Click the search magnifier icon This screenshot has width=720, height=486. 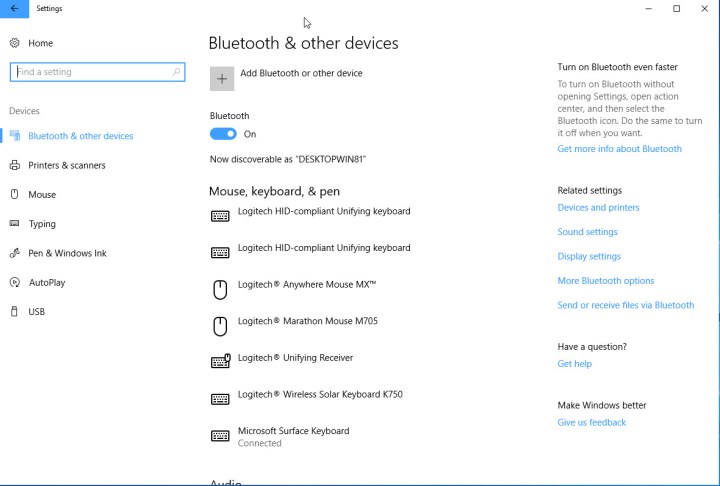[x=177, y=72]
